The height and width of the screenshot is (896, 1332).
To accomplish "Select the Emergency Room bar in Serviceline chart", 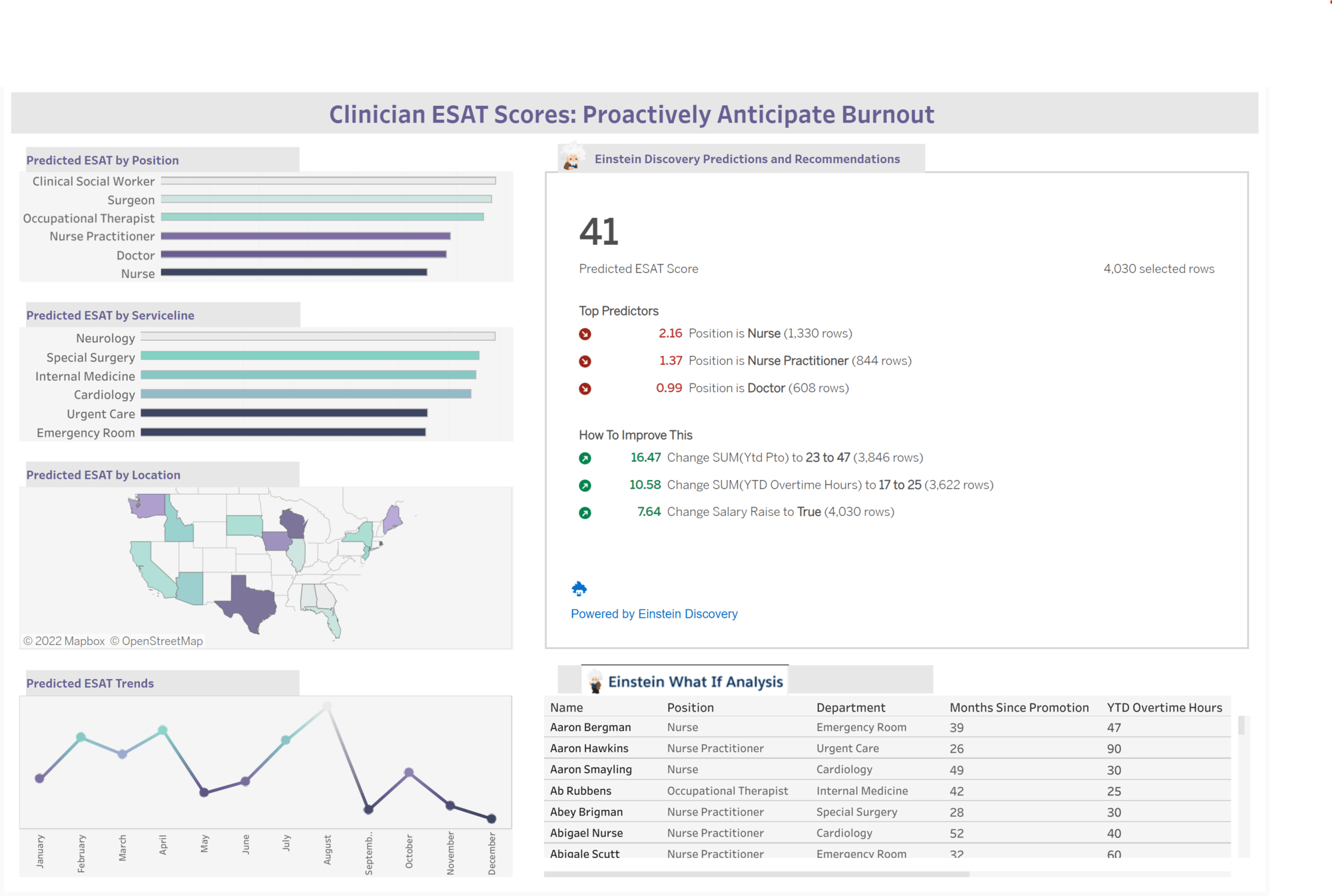I will pyautogui.click(x=283, y=432).
